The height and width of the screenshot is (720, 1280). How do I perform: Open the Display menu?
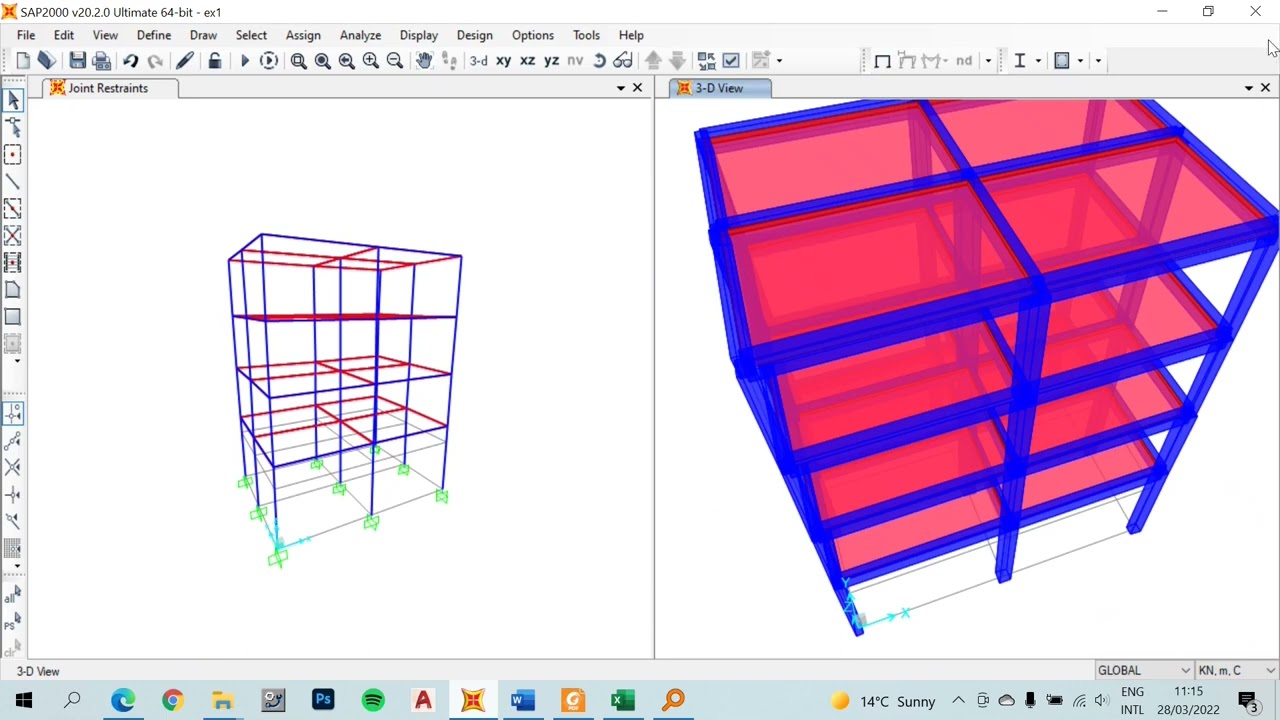click(419, 35)
